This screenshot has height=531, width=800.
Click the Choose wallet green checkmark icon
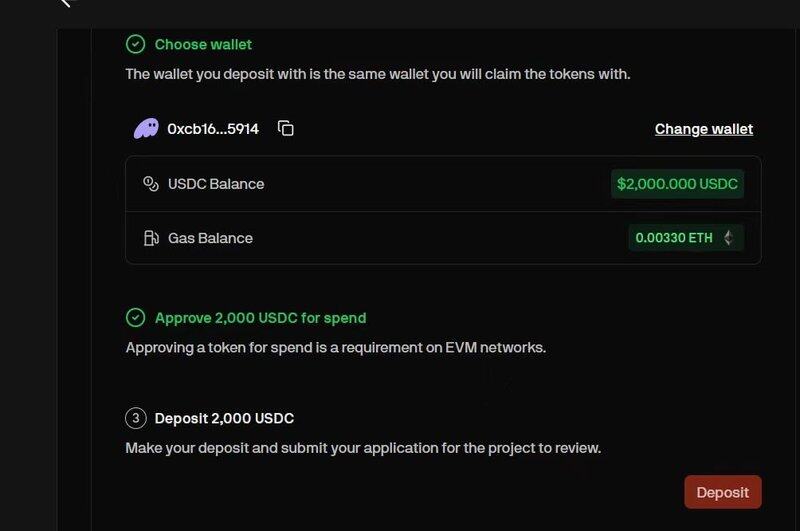click(x=136, y=44)
